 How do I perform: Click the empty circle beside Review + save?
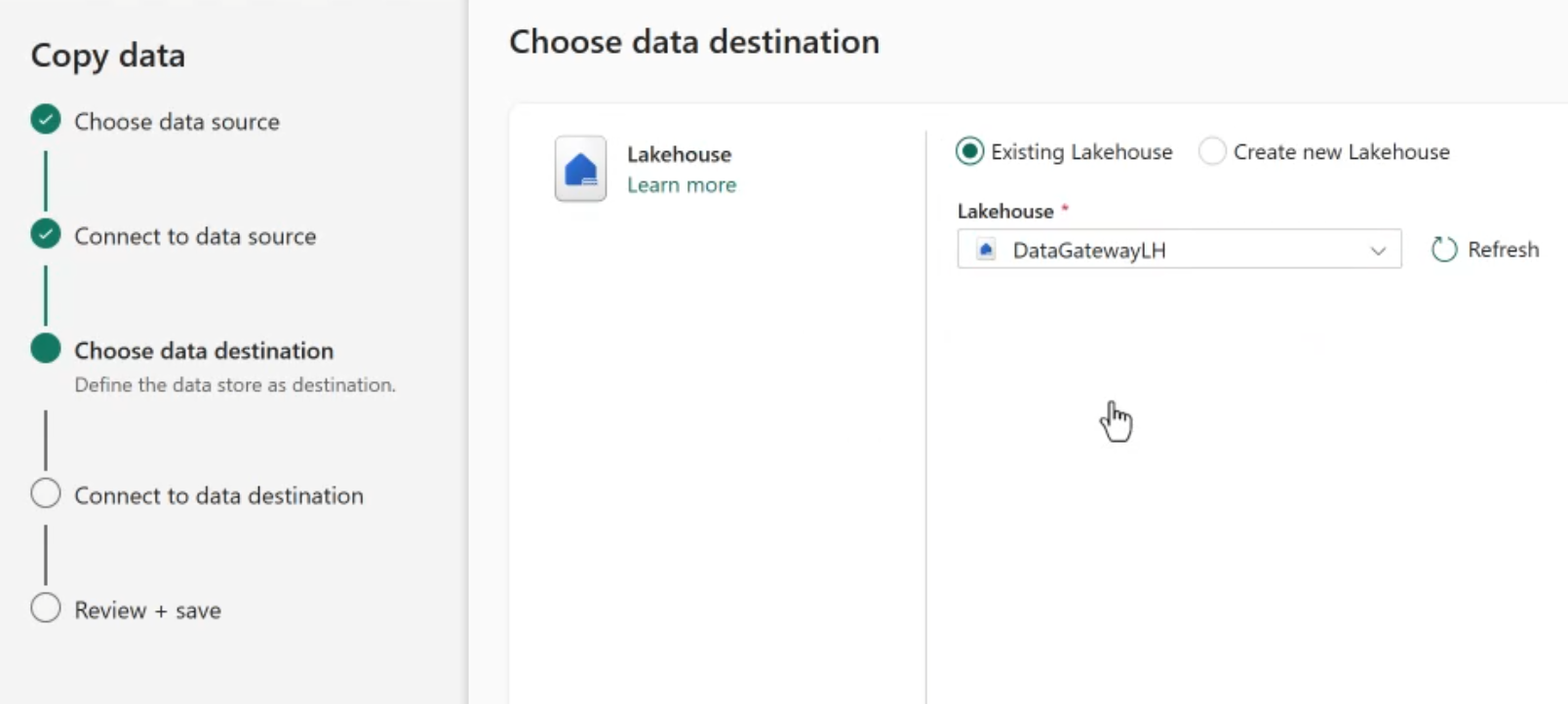46,608
